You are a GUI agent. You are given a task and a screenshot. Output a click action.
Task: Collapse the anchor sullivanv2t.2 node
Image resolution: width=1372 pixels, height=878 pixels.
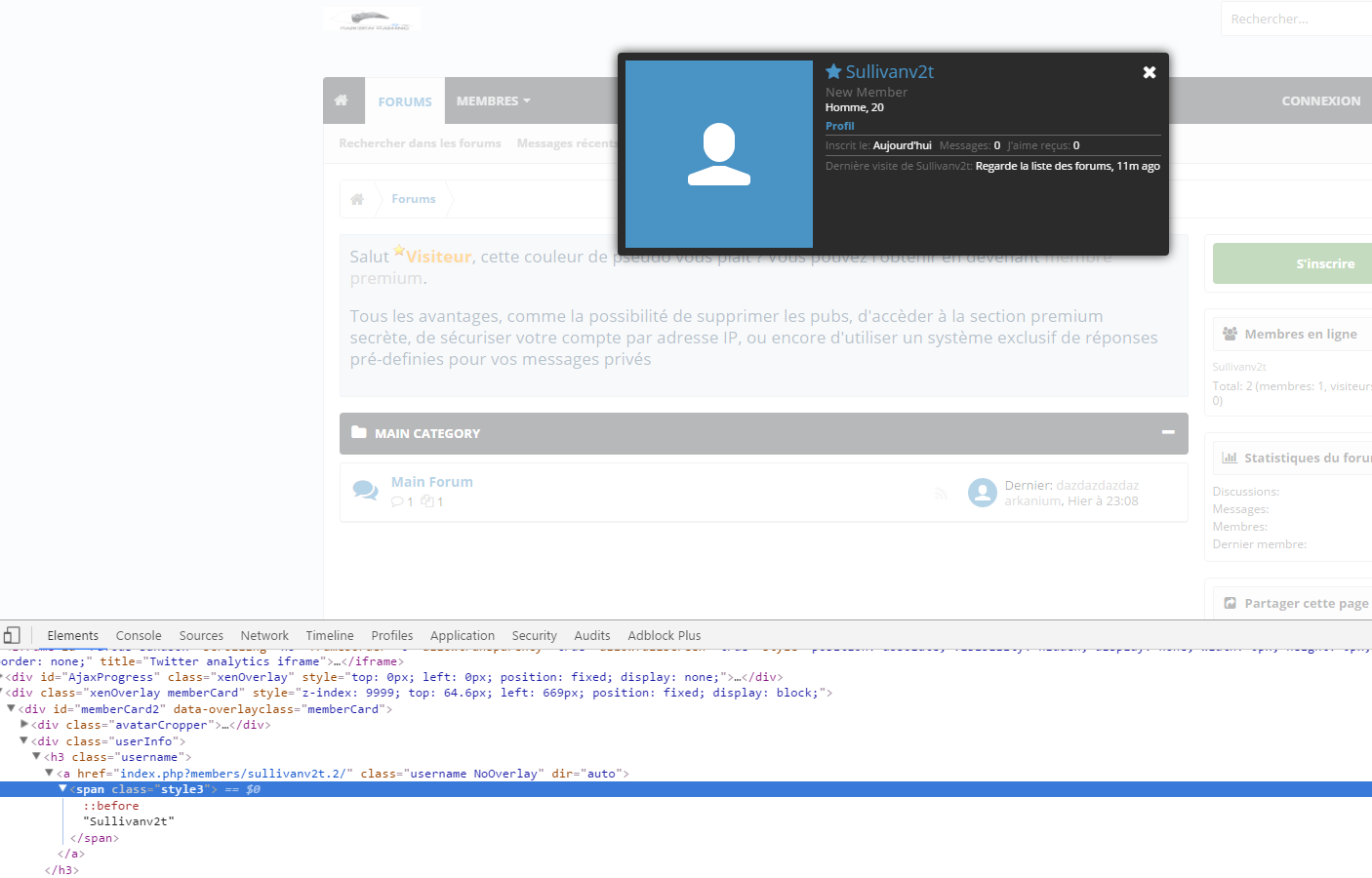coord(50,773)
